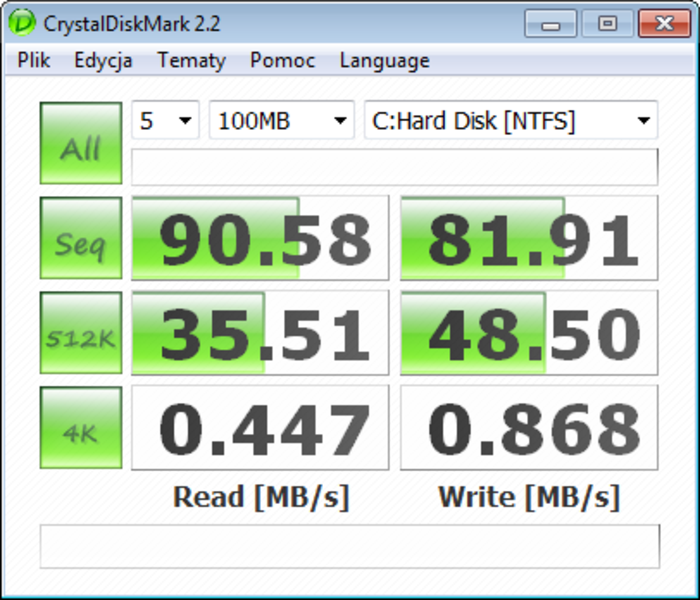The height and width of the screenshot is (600, 700).
Task: Click the CrystalDiskMark title bar icon
Action: coord(22,22)
